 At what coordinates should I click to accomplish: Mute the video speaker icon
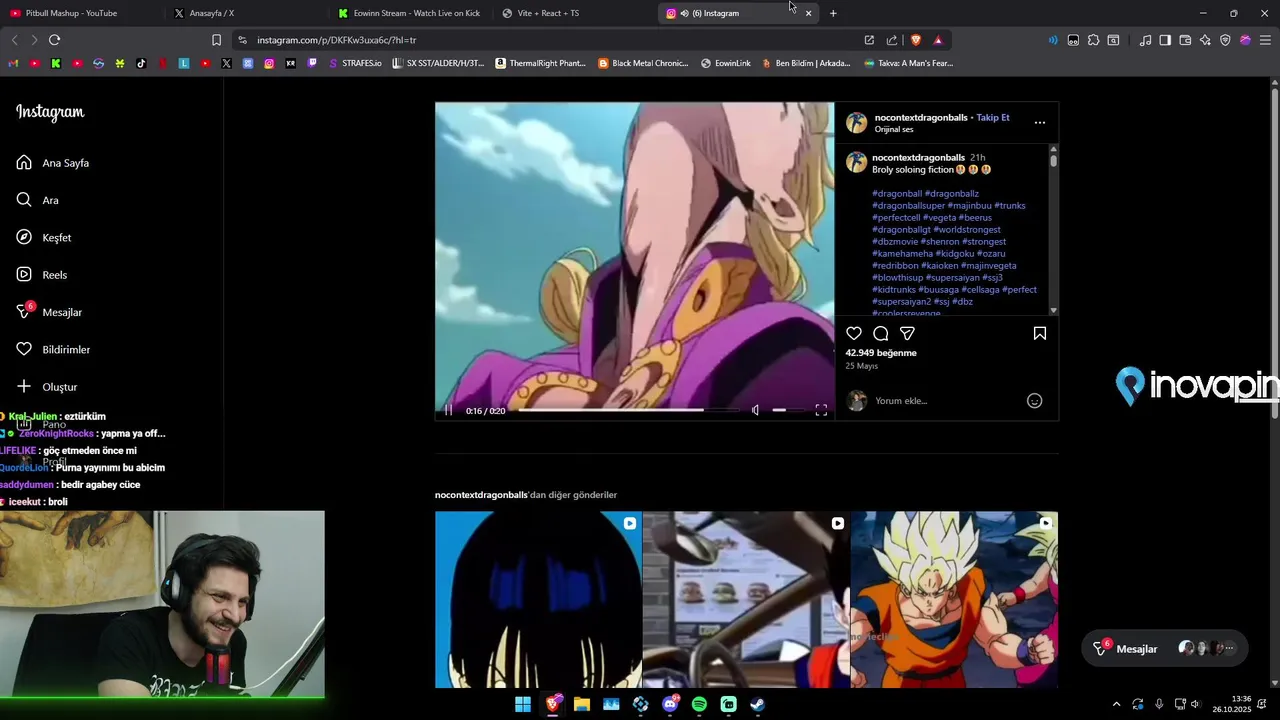(x=755, y=410)
